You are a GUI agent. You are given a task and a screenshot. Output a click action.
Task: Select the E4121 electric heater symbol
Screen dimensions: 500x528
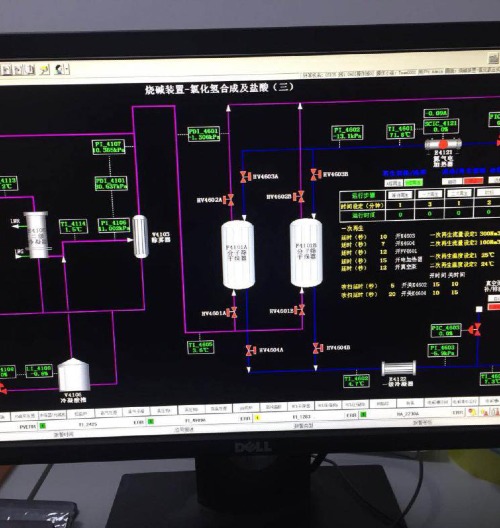pos(443,144)
